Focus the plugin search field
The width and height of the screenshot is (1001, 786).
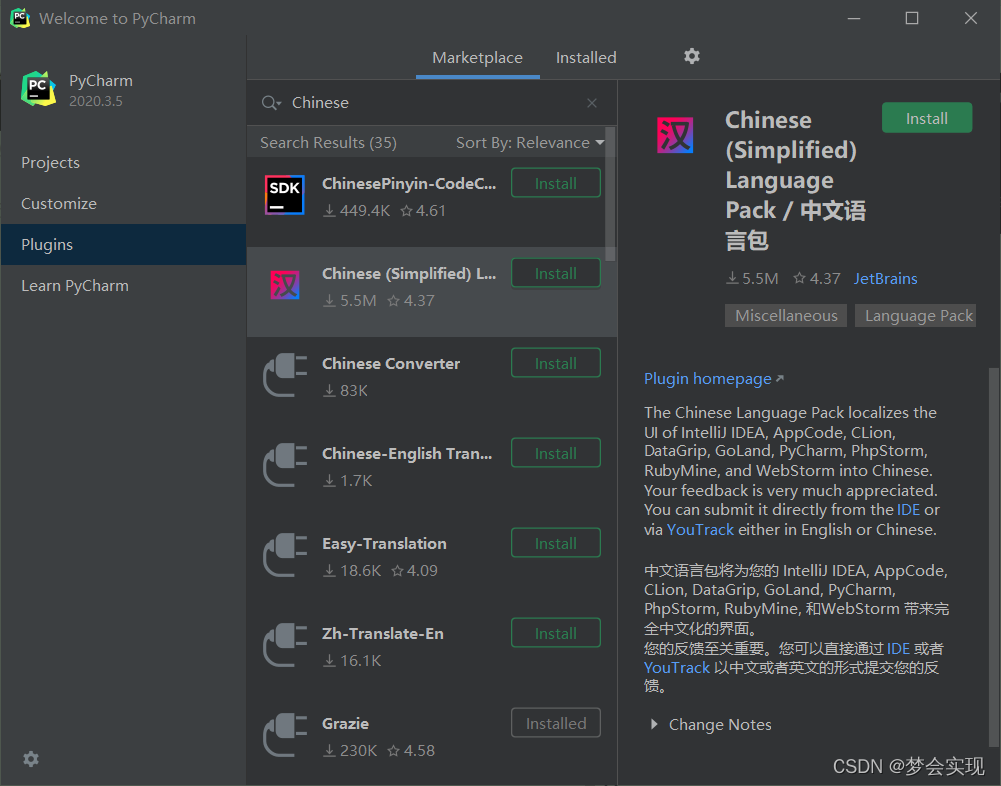(x=434, y=103)
